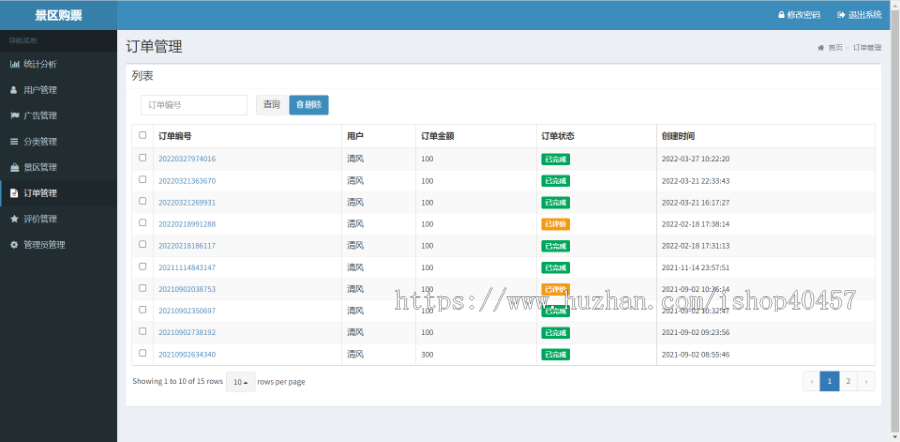
Task: Click page 1 pagination button
Action: pyautogui.click(x=829, y=381)
